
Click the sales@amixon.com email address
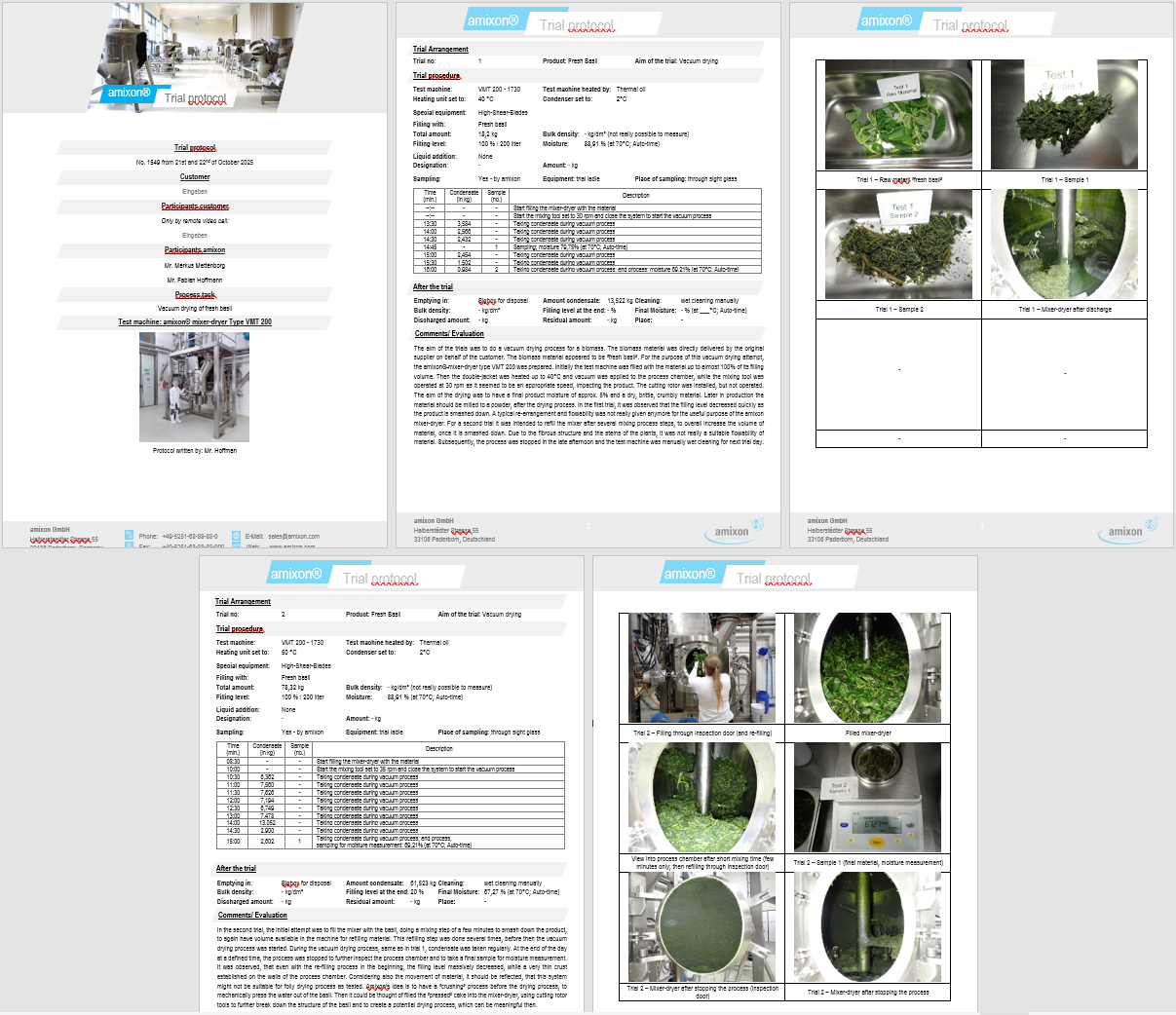(293, 536)
